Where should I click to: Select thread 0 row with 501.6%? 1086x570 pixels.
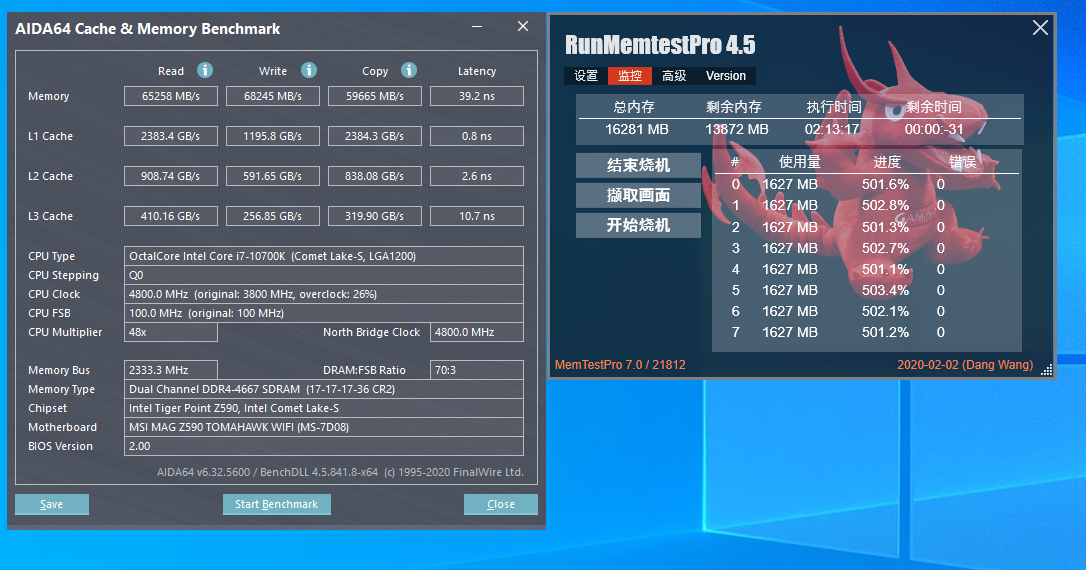pos(866,184)
